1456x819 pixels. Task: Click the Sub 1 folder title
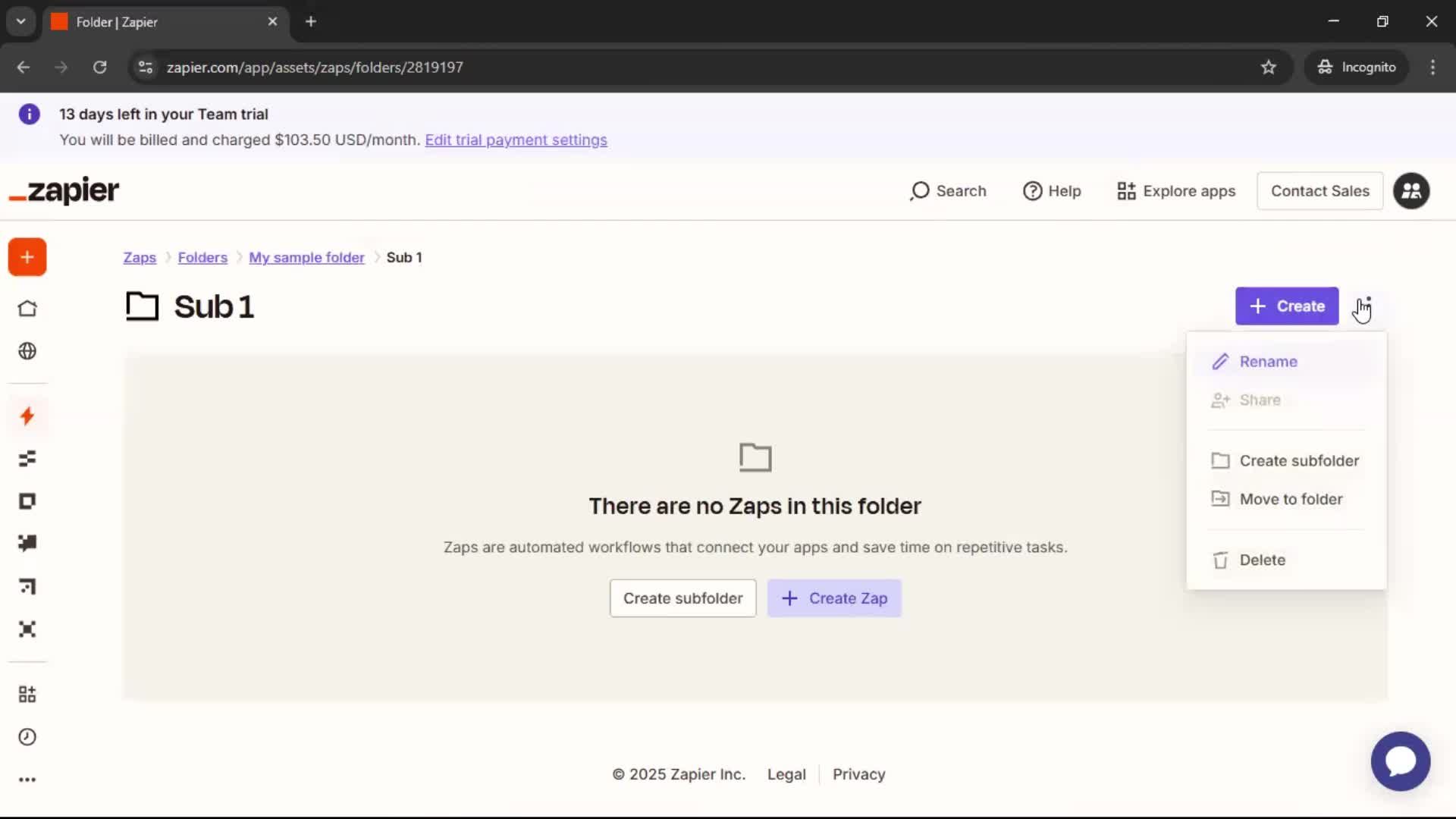(214, 307)
